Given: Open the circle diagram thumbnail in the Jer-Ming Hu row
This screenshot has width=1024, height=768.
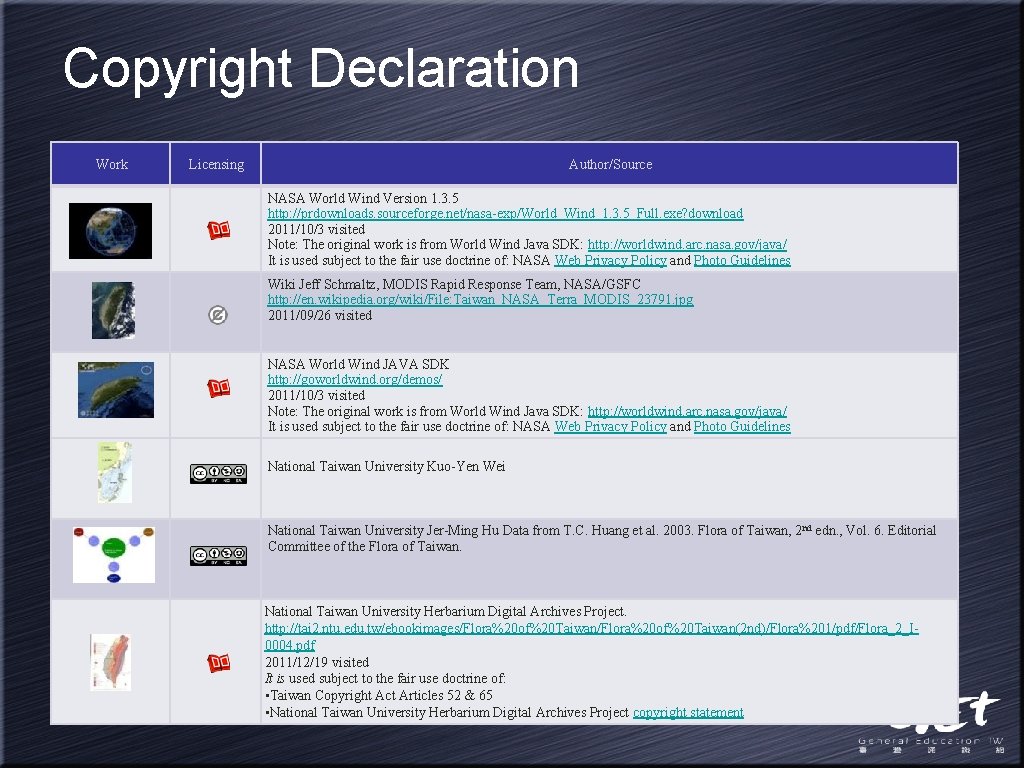Looking at the screenshot, I should 114,555.
